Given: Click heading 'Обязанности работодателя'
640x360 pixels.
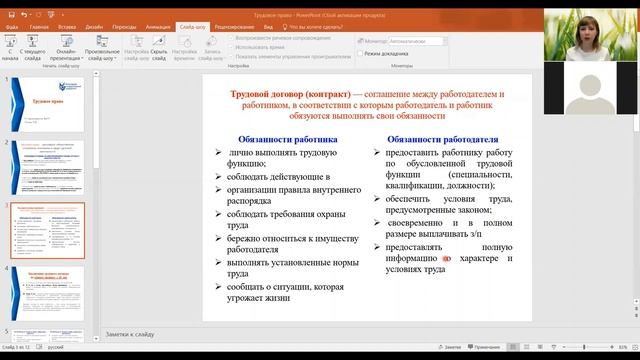Looking at the screenshot, I should pos(442,139).
